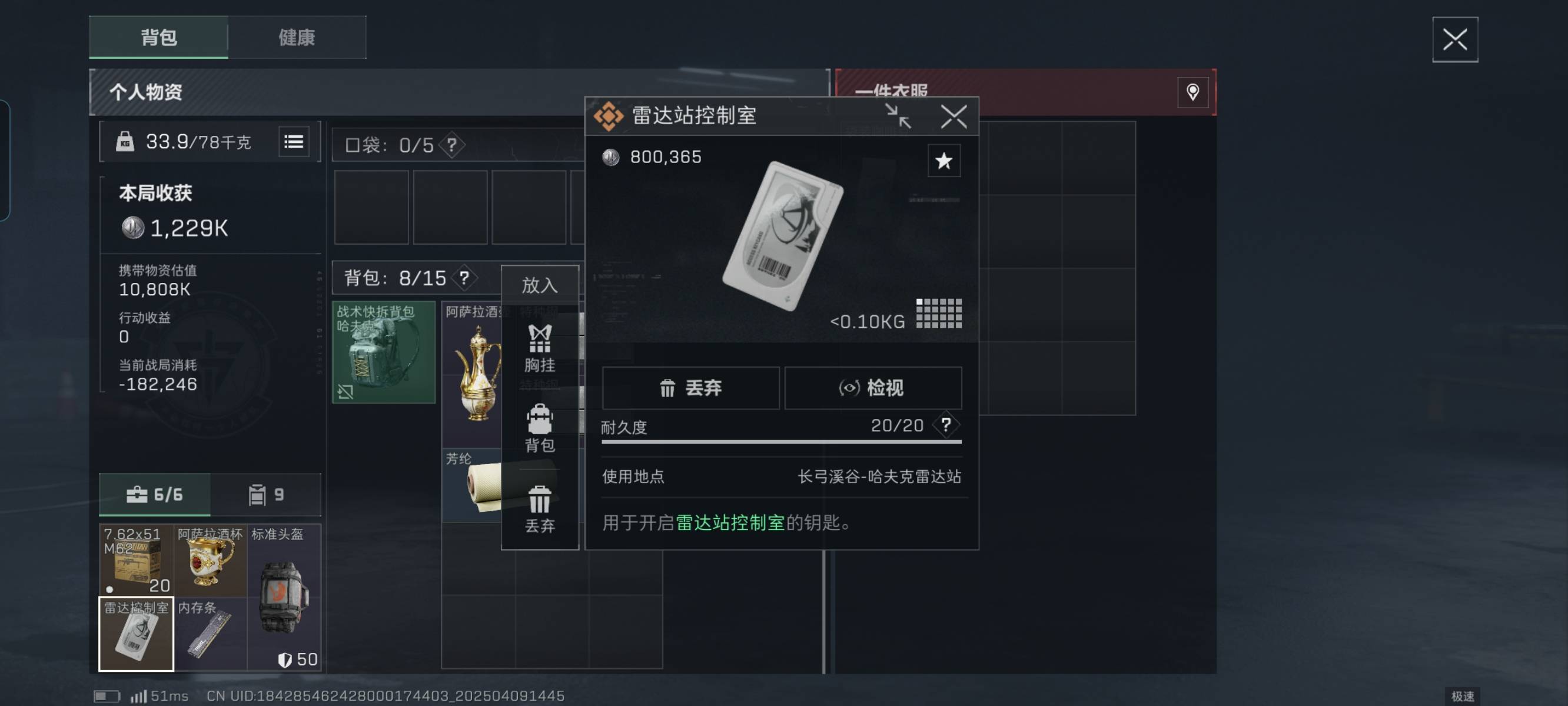
Task: Select the safe box 6/6 tab
Action: (155, 494)
